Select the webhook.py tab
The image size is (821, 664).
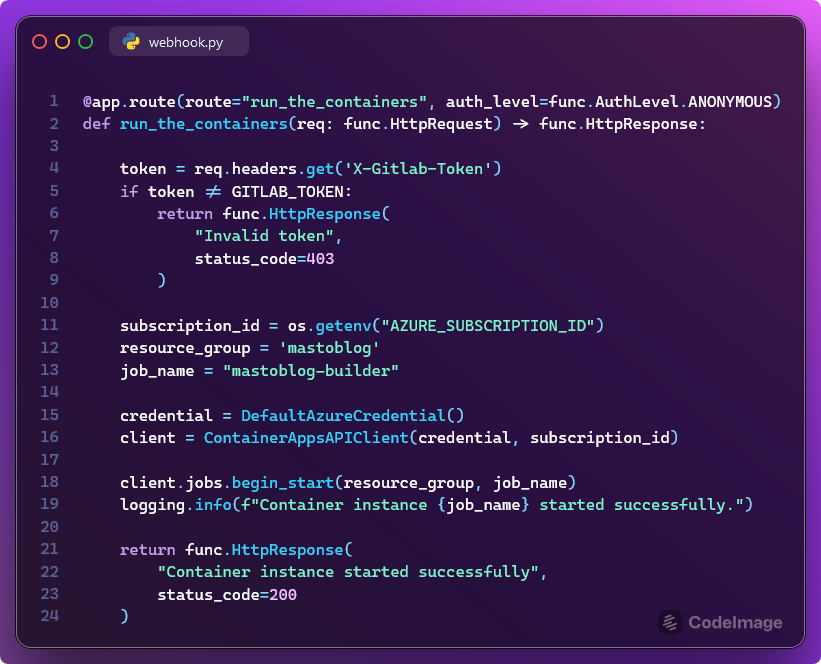coord(179,41)
